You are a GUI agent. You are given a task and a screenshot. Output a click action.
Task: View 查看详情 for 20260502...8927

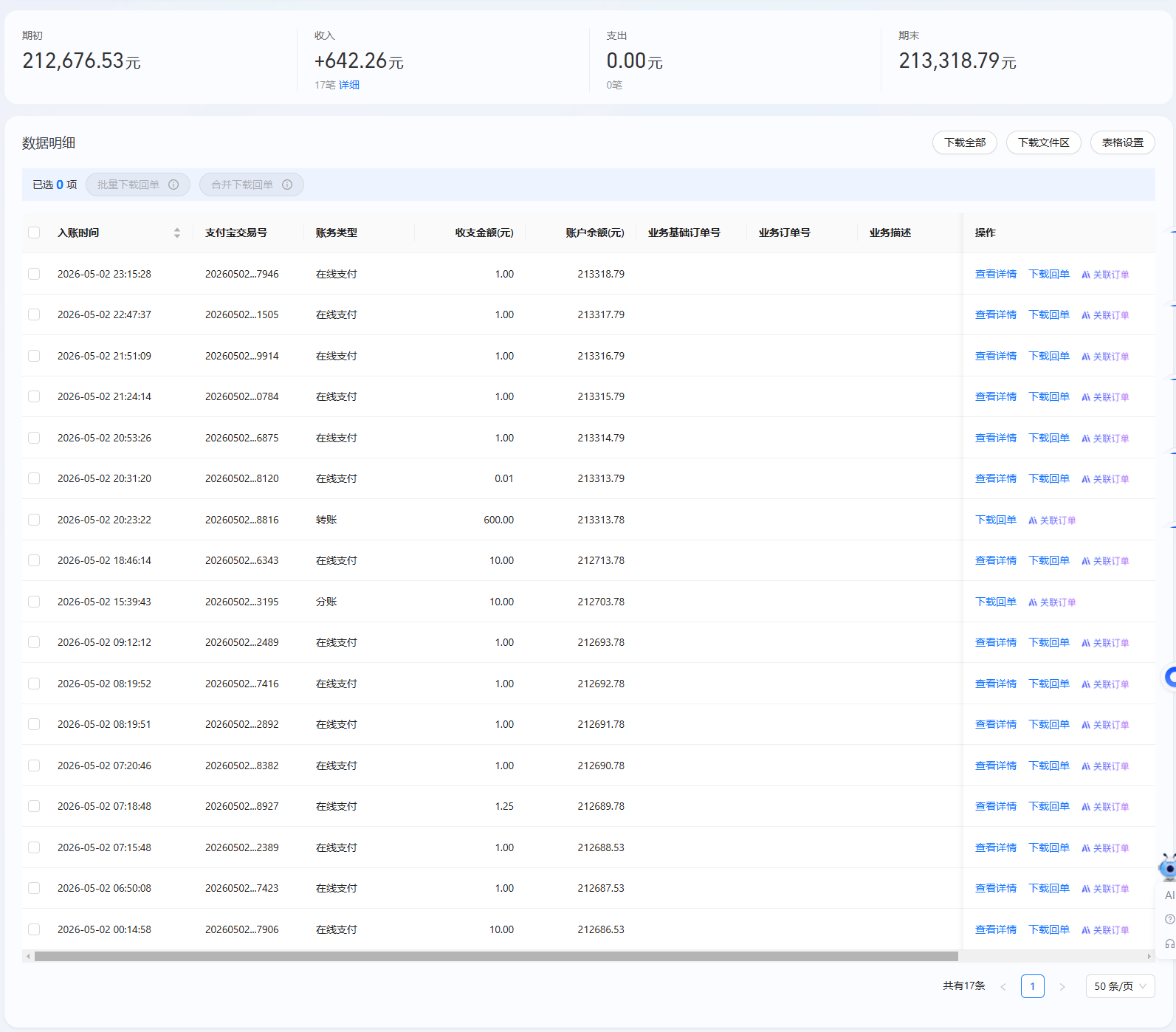click(996, 806)
